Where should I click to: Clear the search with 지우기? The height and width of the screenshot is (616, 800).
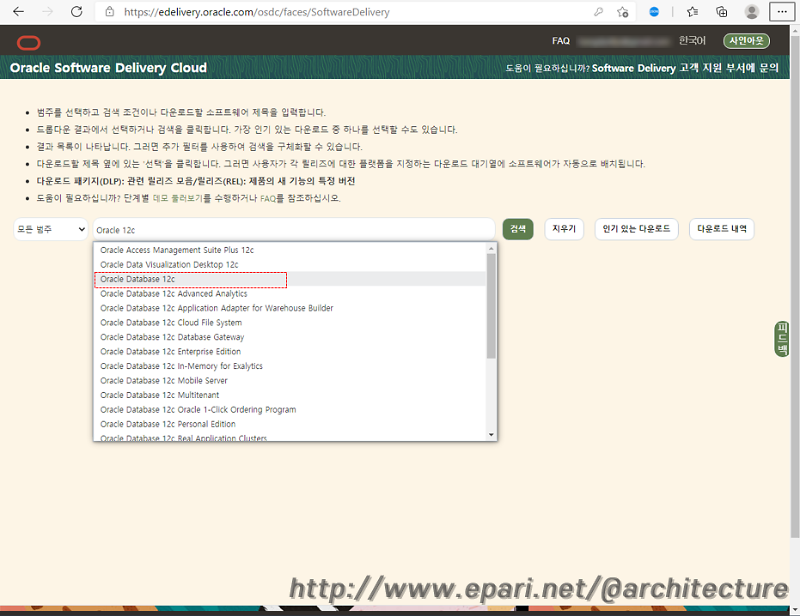tap(564, 229)
